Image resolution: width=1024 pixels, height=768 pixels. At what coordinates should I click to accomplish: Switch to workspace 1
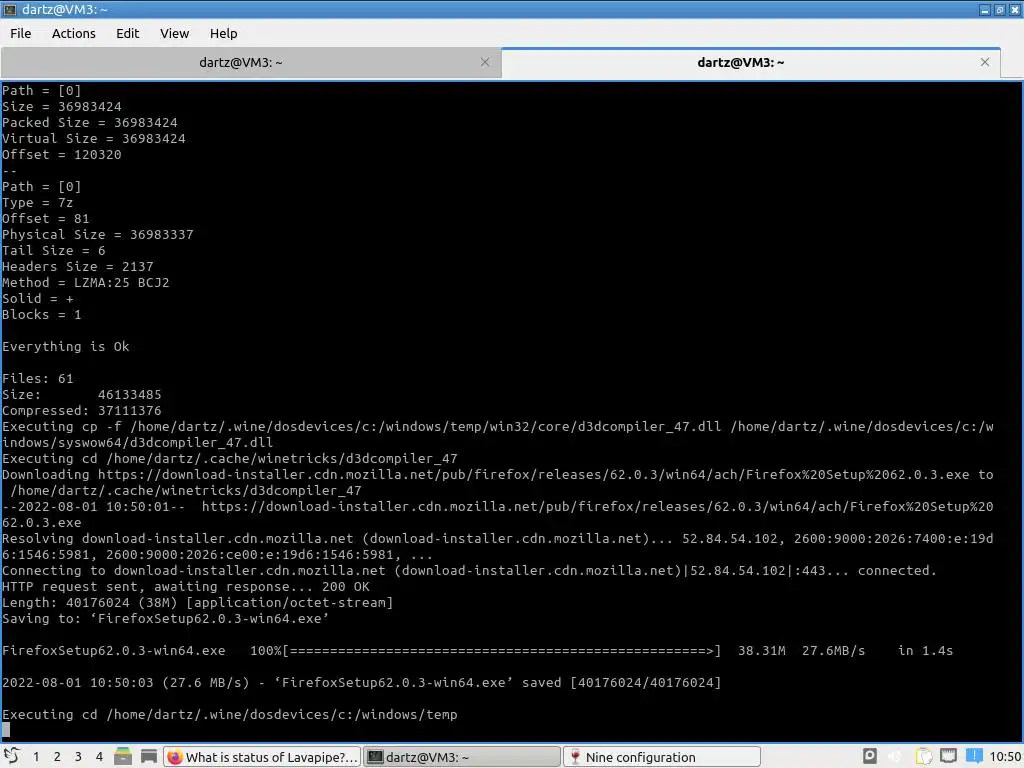pyautogui.click(x=36, y=757)
